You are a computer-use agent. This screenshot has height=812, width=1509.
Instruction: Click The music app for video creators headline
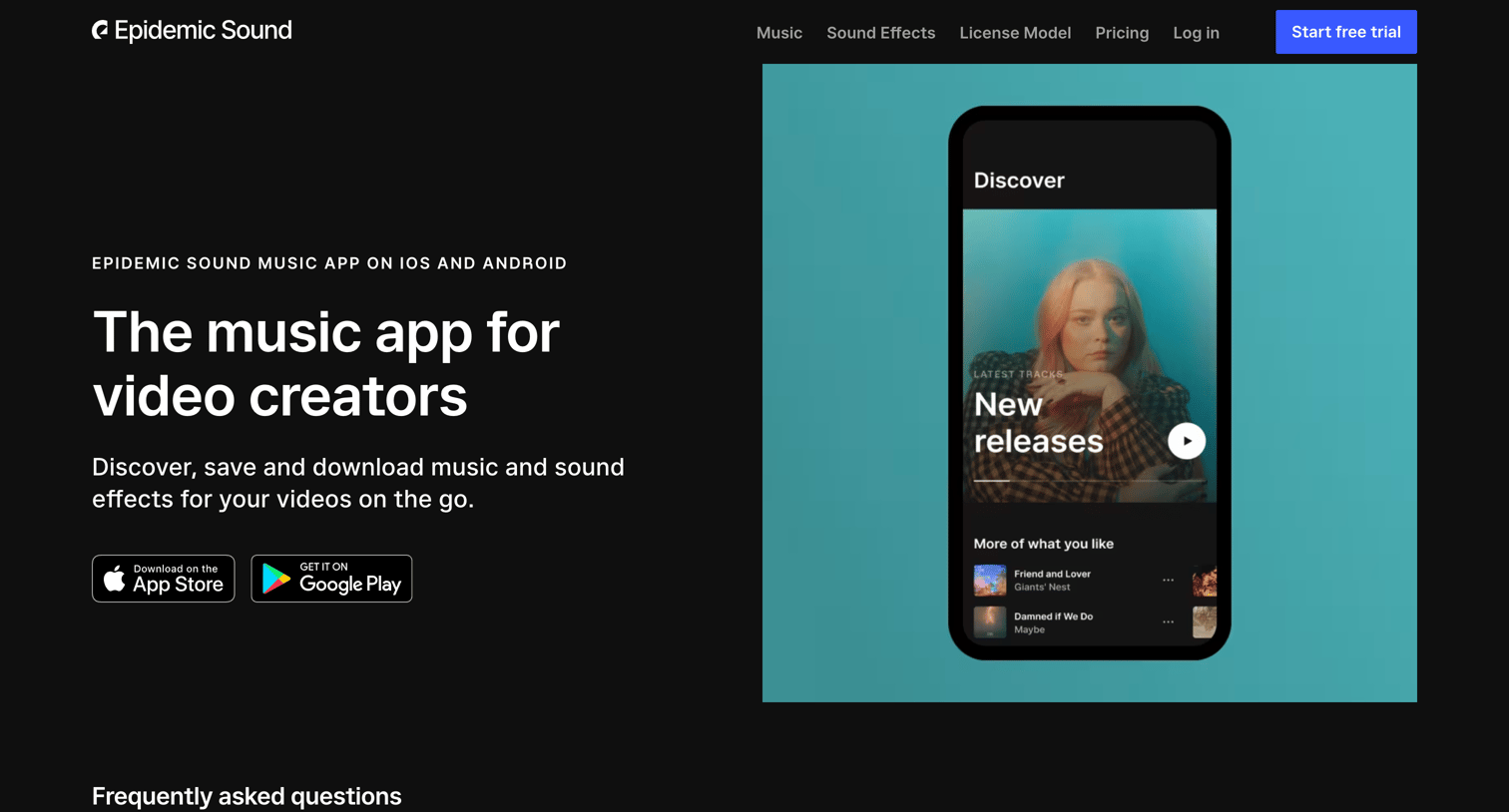coord(326,363)
